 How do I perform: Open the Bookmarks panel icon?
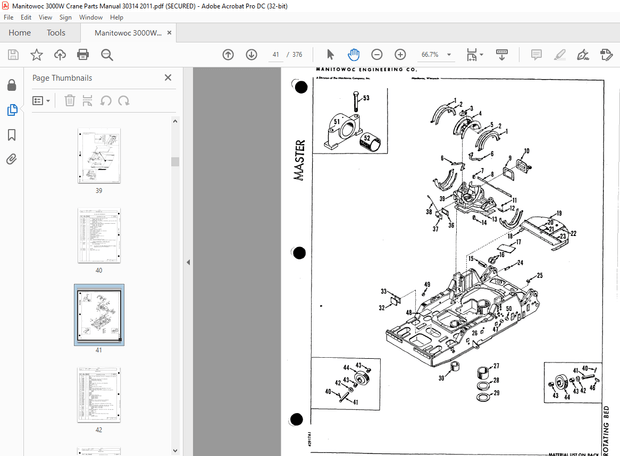[x=12, y=135]
